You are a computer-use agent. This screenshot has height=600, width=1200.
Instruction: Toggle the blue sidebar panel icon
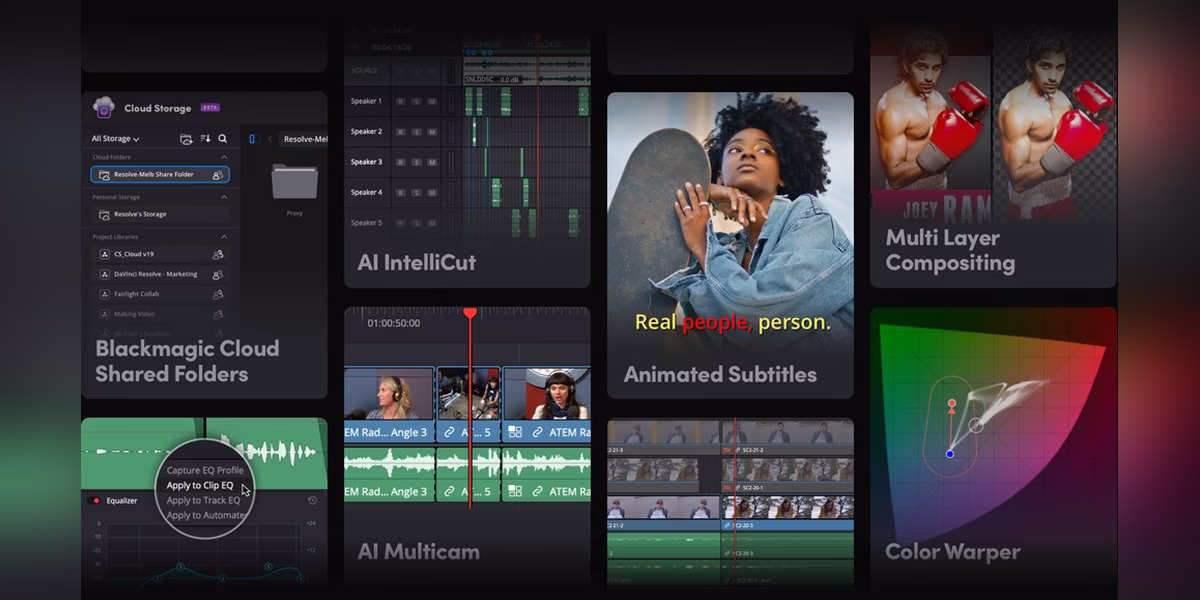[253, 139]
